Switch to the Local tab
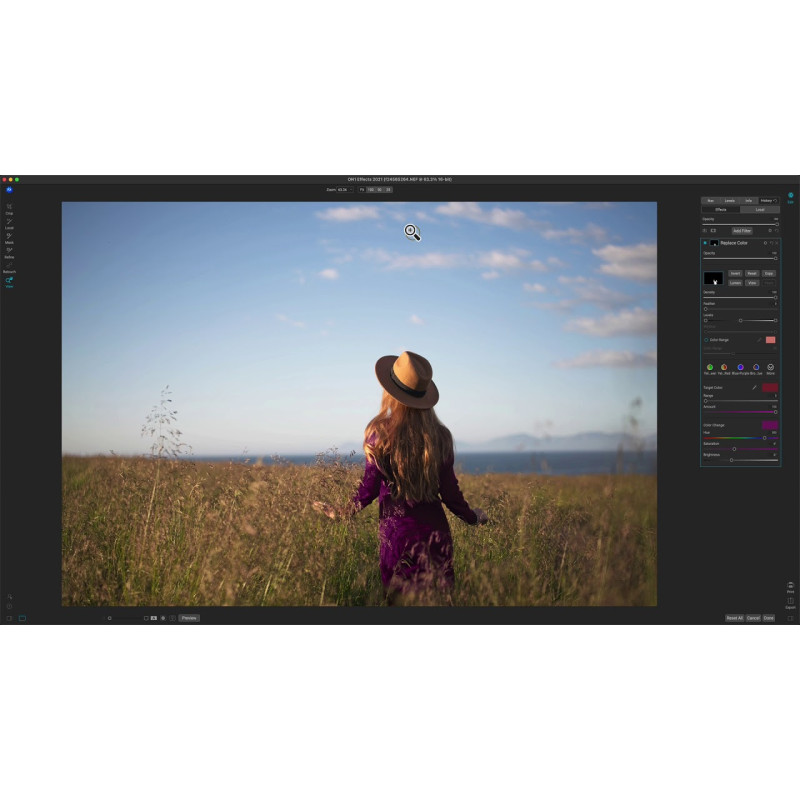The image size is (800, 800). [759, 210]
